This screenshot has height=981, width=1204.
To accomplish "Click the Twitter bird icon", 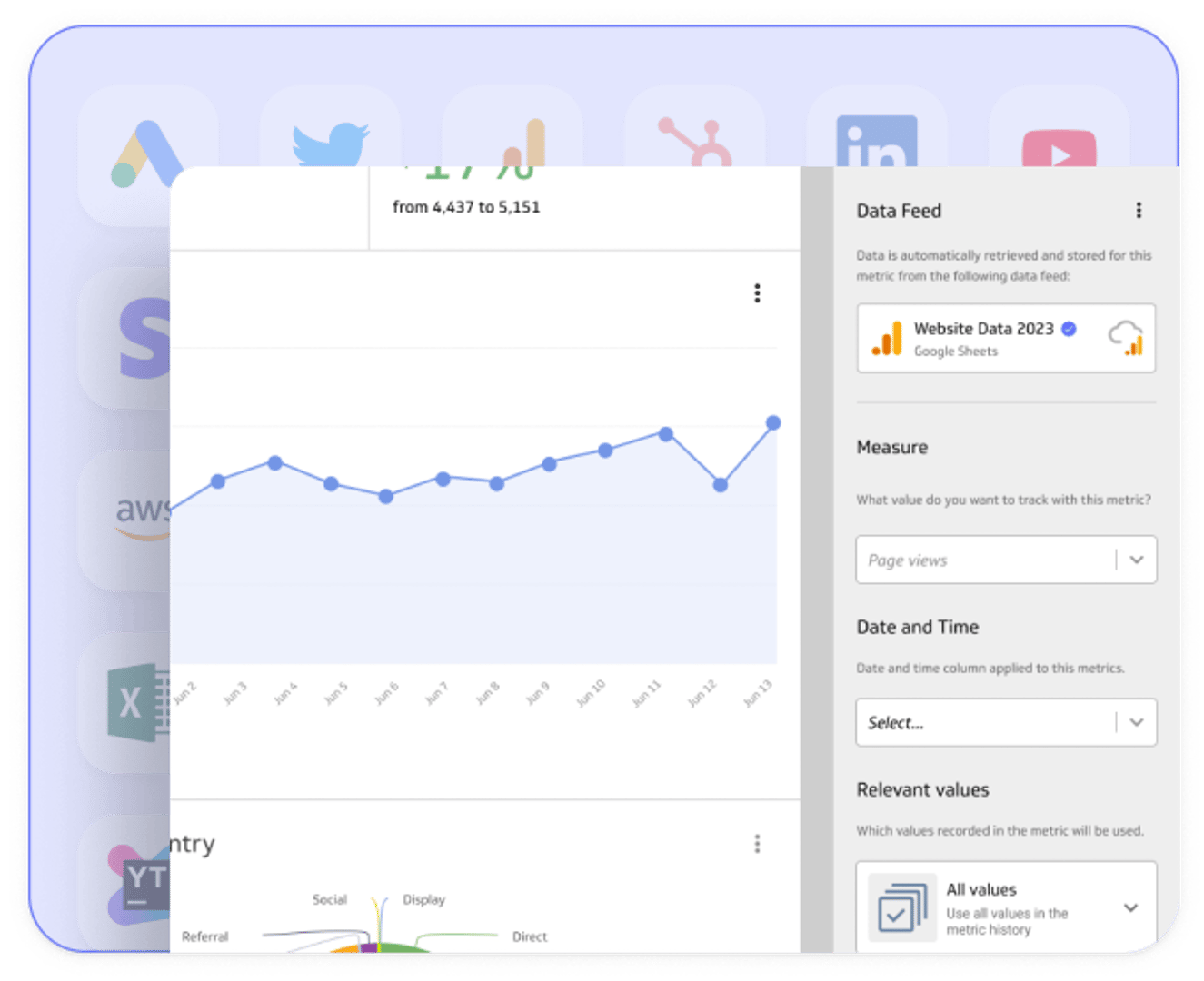I will click(x=331, y=144).
